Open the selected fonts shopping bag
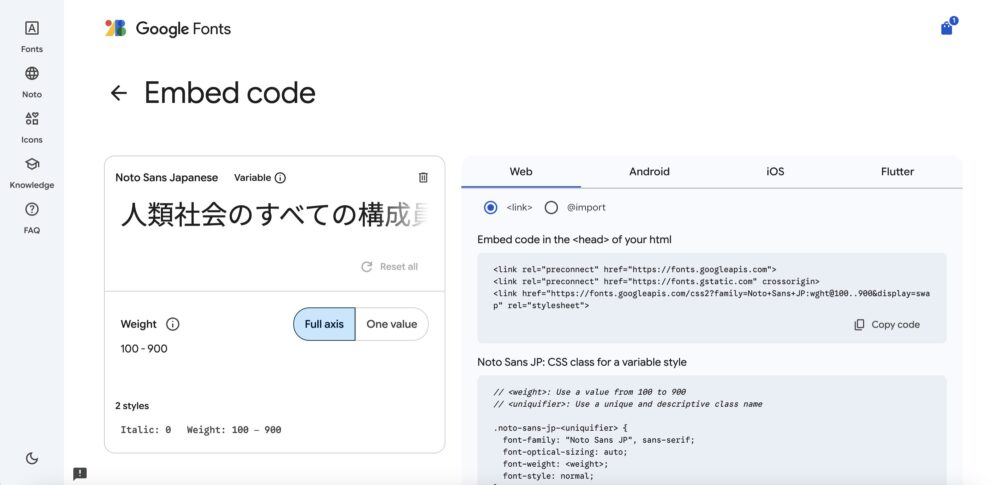The width and height of the screenshot is (1000, 485). coord(947,27)
